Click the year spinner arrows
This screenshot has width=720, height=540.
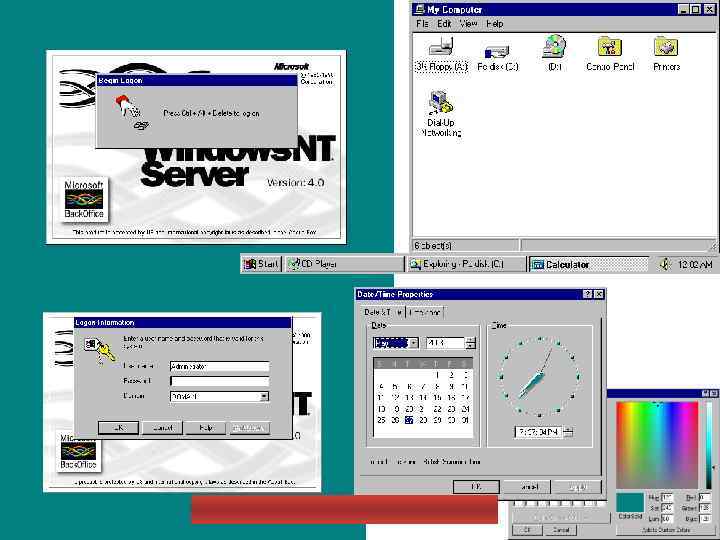coord(471,343)
